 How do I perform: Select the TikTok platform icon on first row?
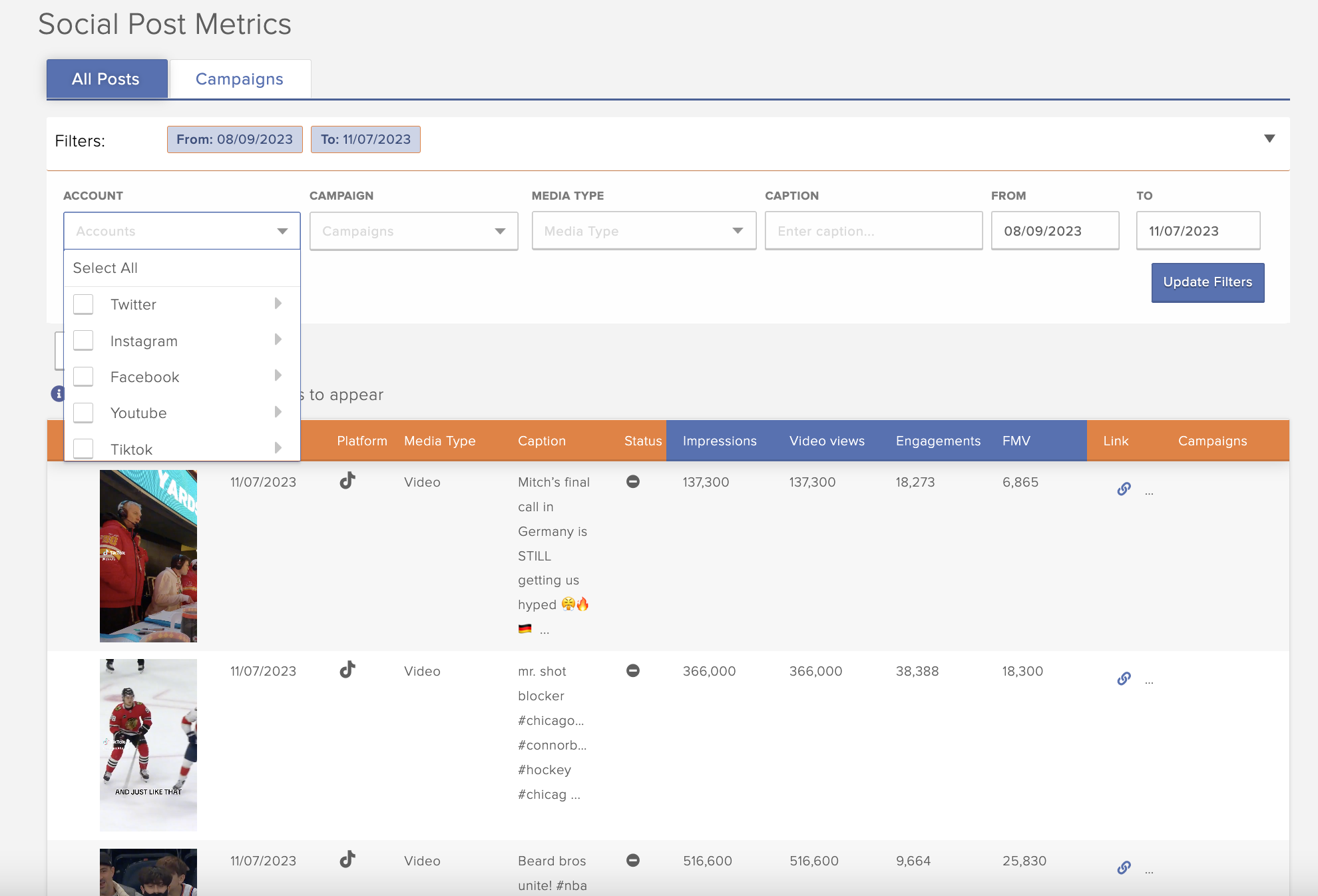point(347,481)
